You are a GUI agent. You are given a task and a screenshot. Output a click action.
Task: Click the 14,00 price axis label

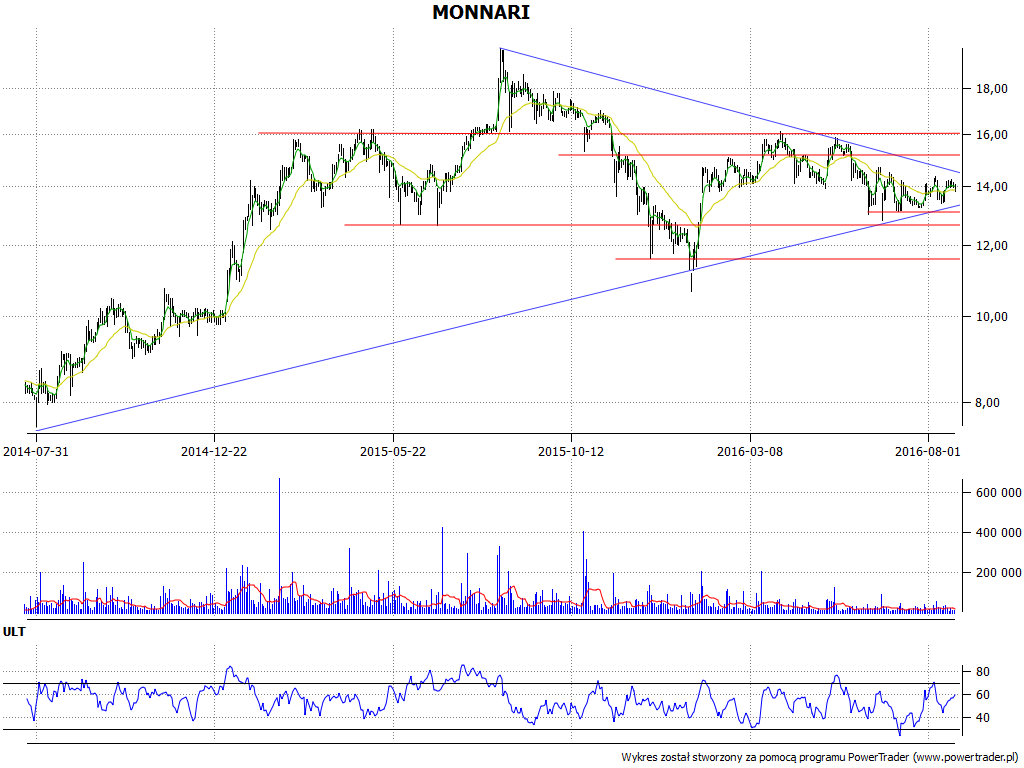point(991,187)
